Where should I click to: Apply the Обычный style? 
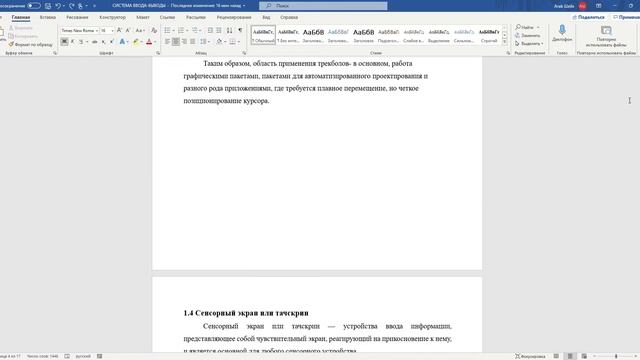pyautogui.click(x=263, y=35)
